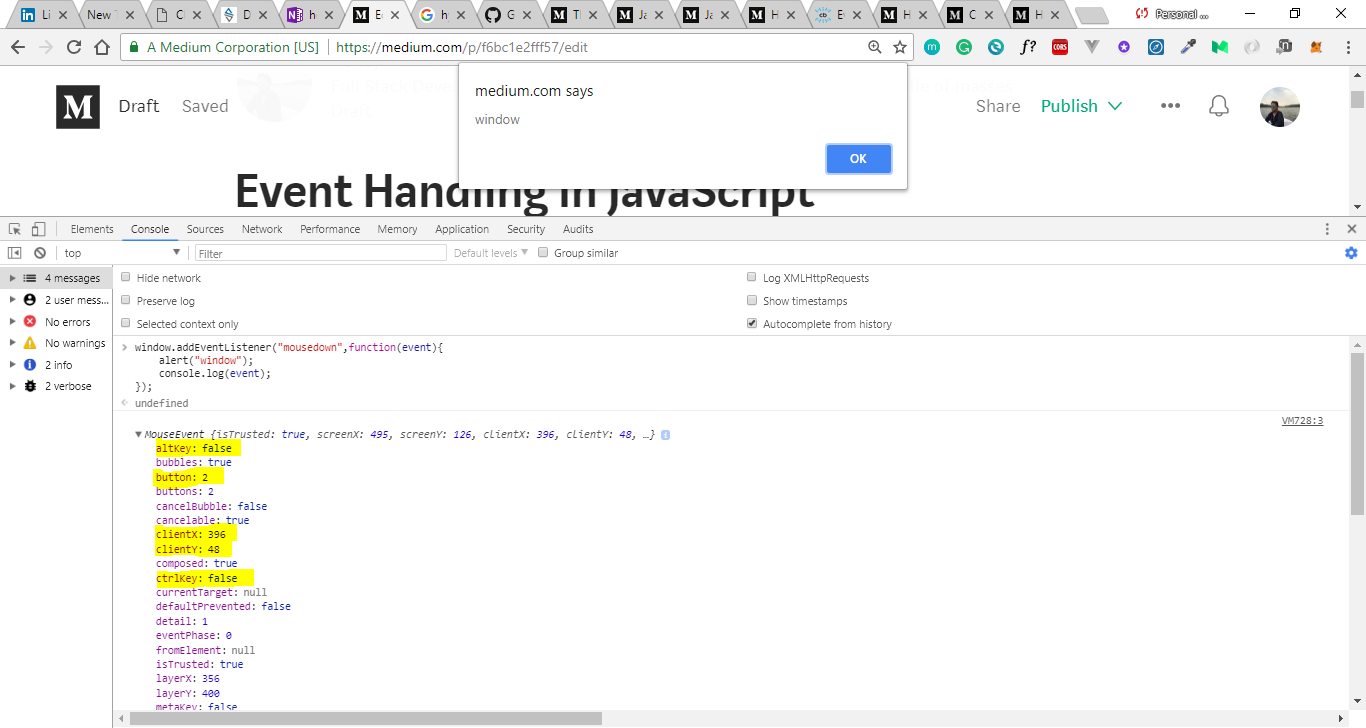1366x728 pixels.
Task: Open the Publish dropdown
Action: [x=1082, y=106]
